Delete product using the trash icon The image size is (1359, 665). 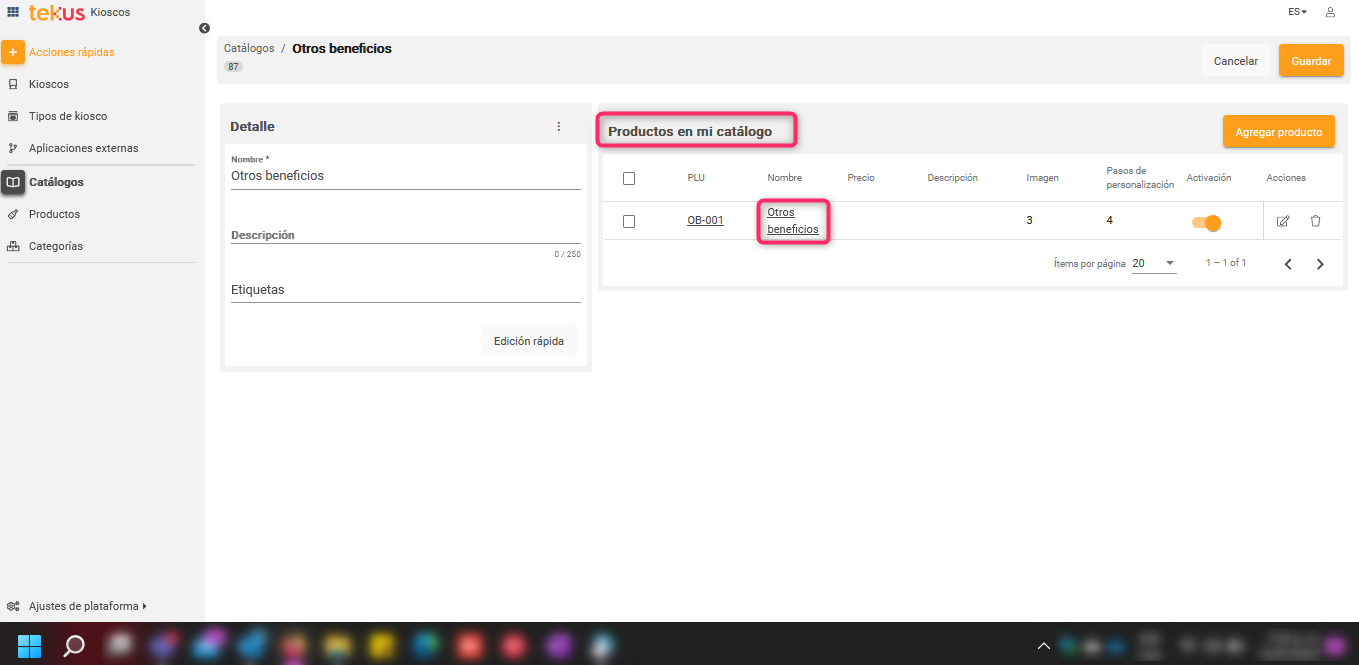click(x=1315, y=221)
